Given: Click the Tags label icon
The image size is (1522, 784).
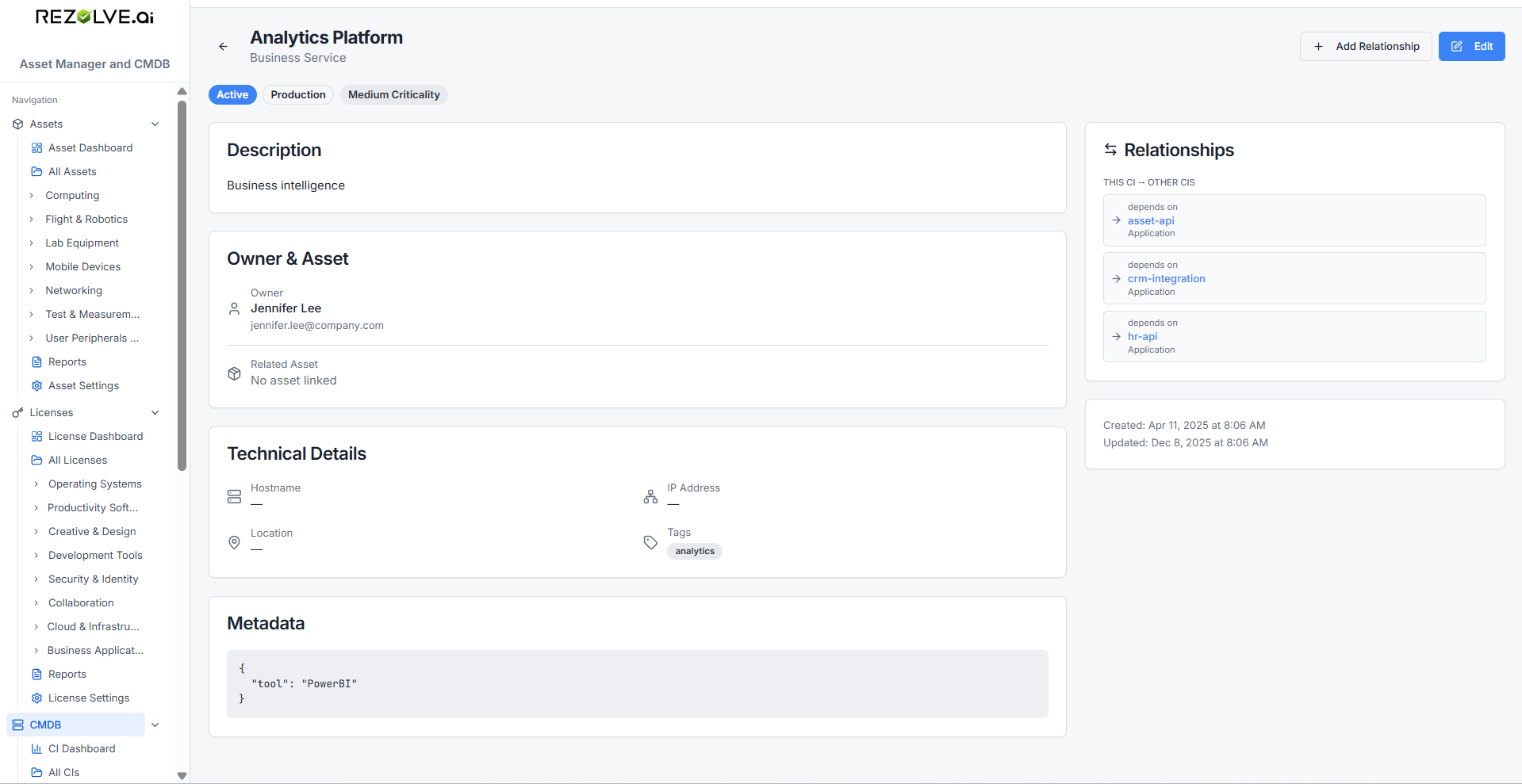Looking at the screenshot, I should pyautogui.click(x=650, y=542).
